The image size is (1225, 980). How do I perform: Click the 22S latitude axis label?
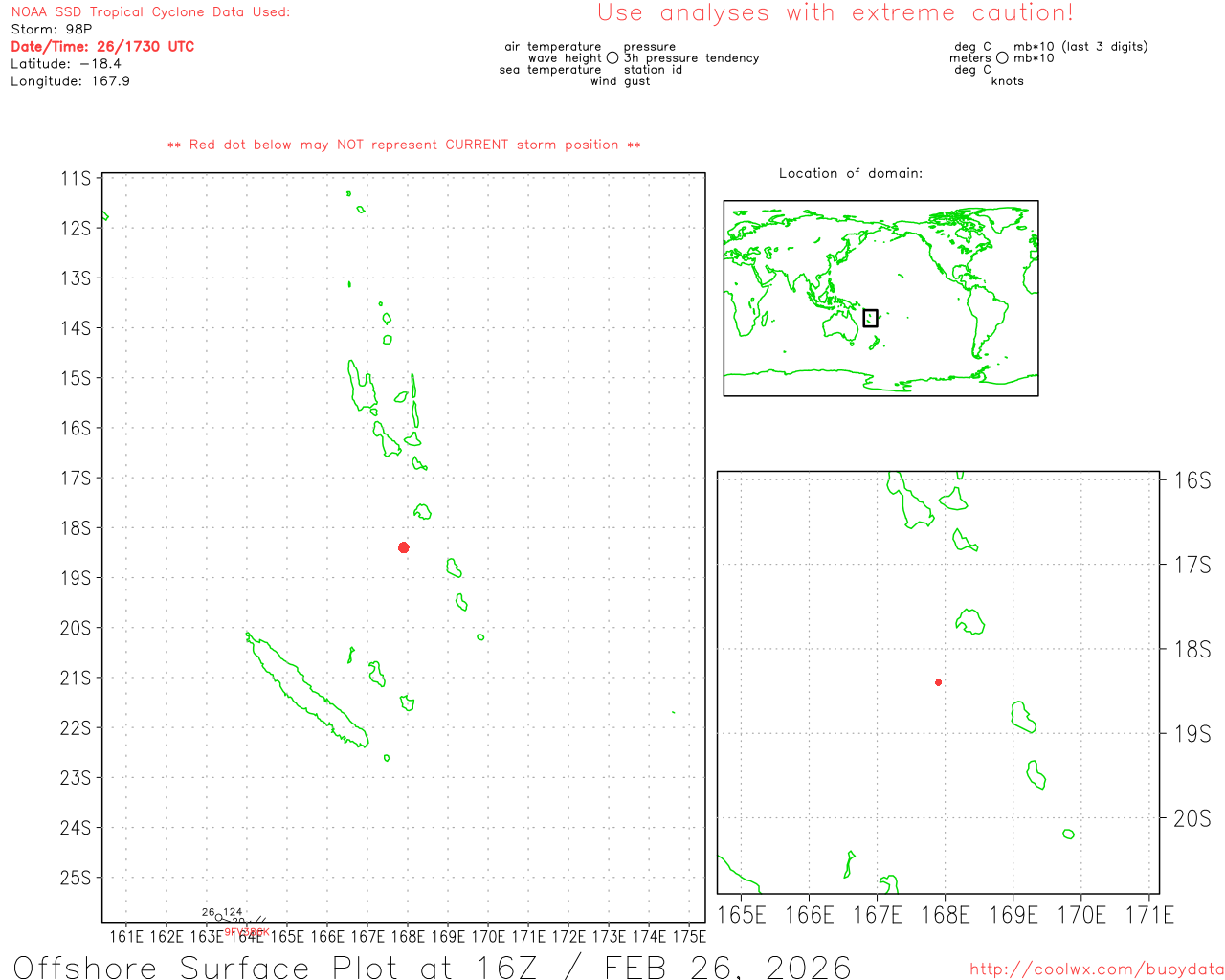(x=76, y=728)
